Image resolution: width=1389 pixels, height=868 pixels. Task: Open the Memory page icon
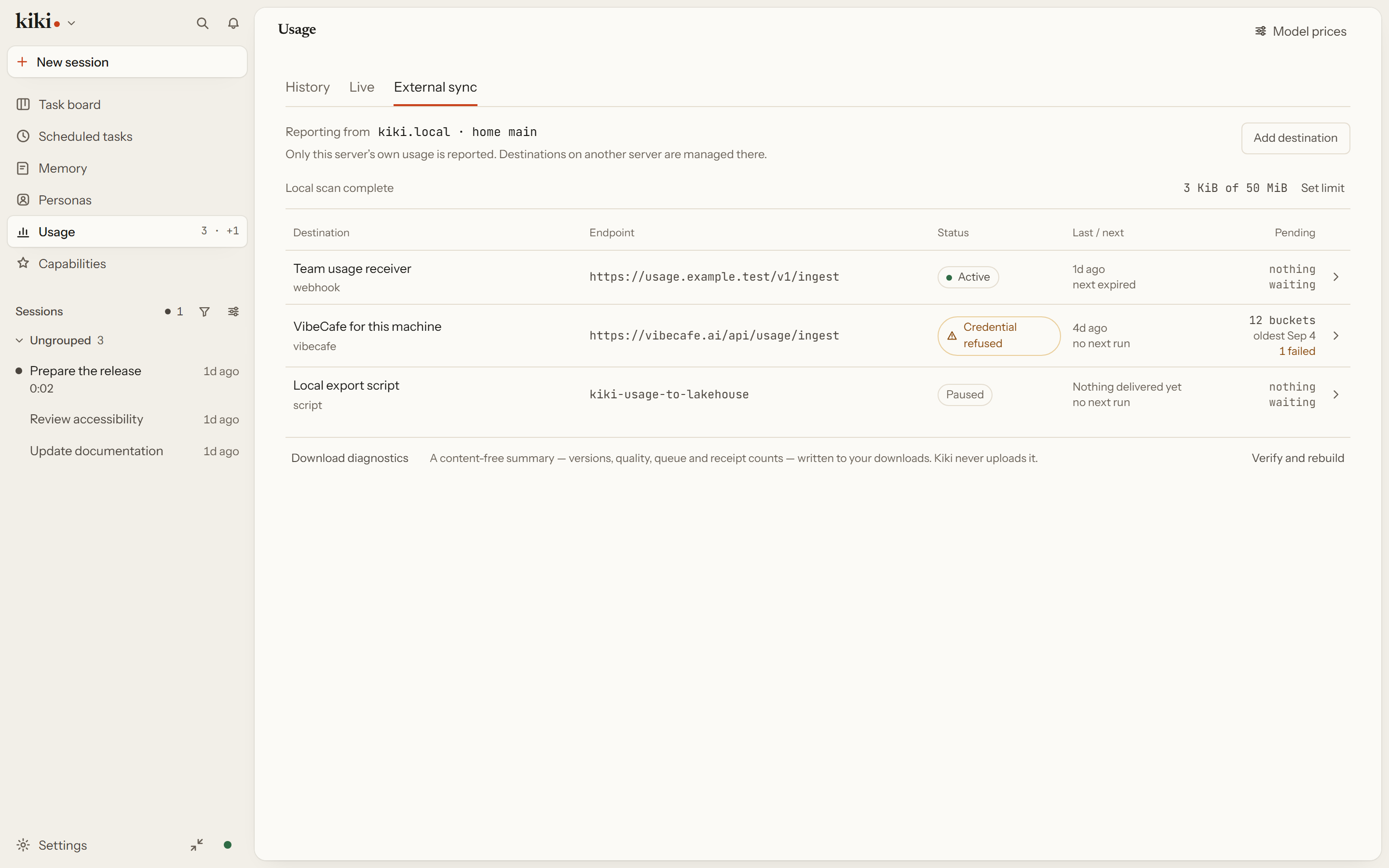[x=23, y=168]
